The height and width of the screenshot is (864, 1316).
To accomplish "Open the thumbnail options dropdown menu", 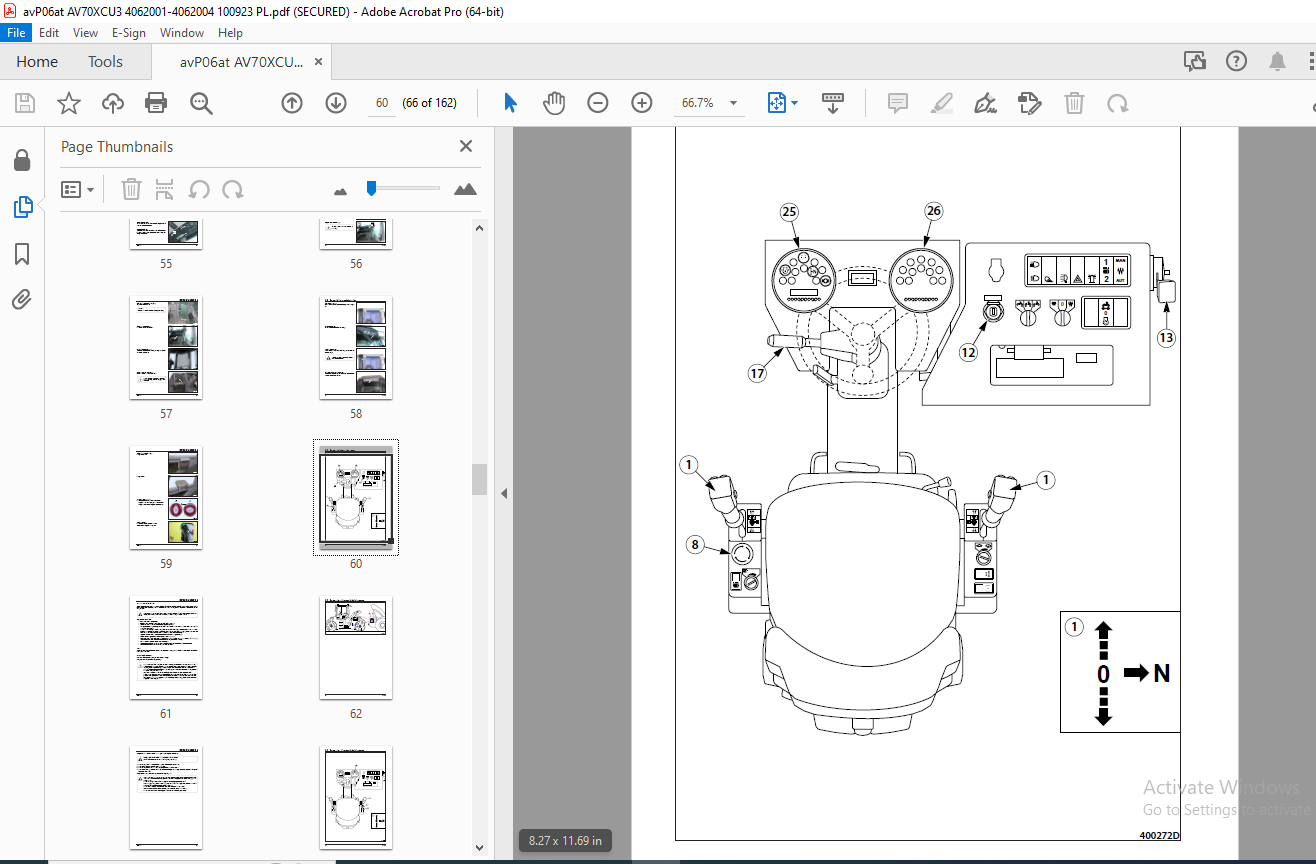I will pyautogui.click(x=78, y=189).
